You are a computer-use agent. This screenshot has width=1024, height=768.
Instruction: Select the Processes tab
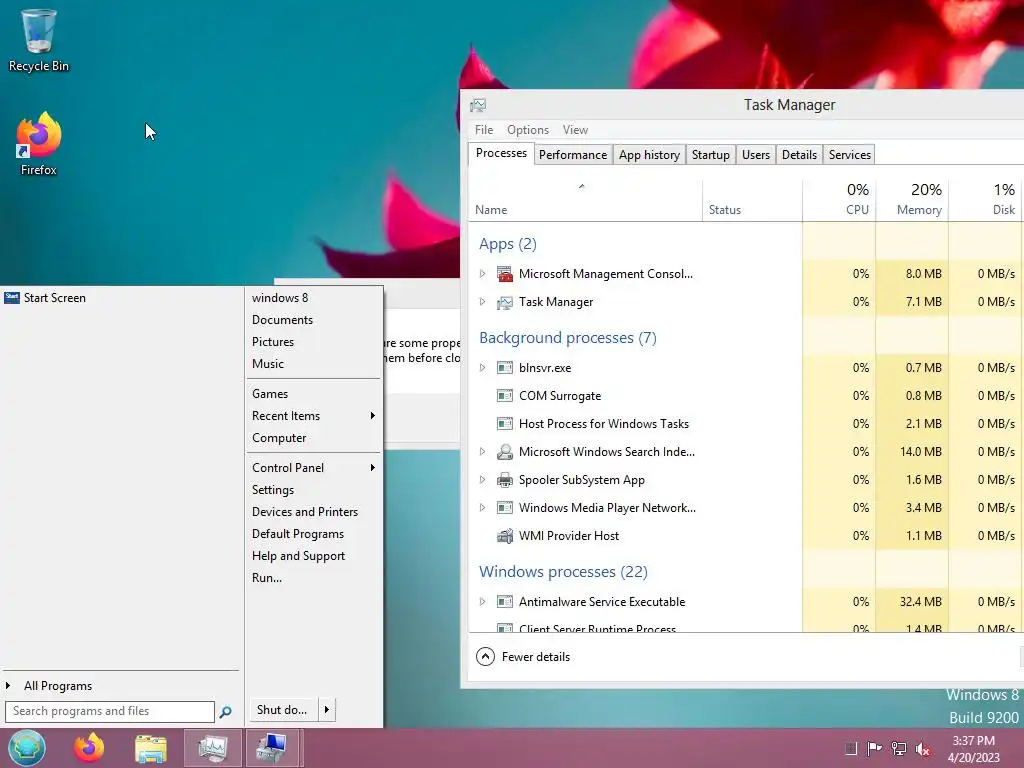[501, 153]
